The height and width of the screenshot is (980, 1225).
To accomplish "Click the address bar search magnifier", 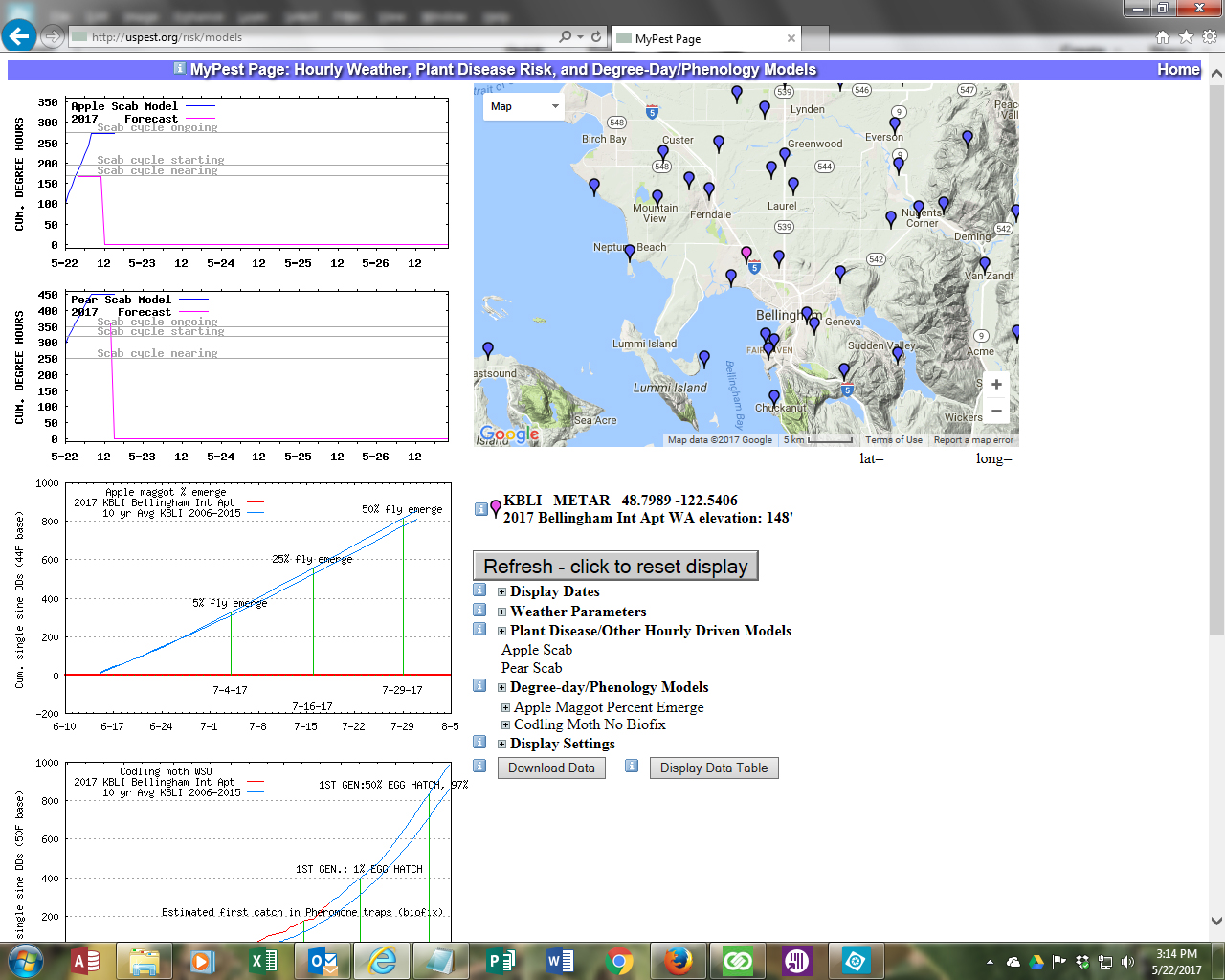I will [x=566, y=36].
